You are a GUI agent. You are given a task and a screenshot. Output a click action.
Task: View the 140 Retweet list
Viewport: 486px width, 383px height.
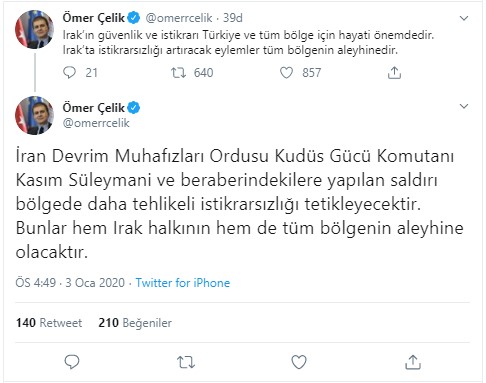pos(49,323)
